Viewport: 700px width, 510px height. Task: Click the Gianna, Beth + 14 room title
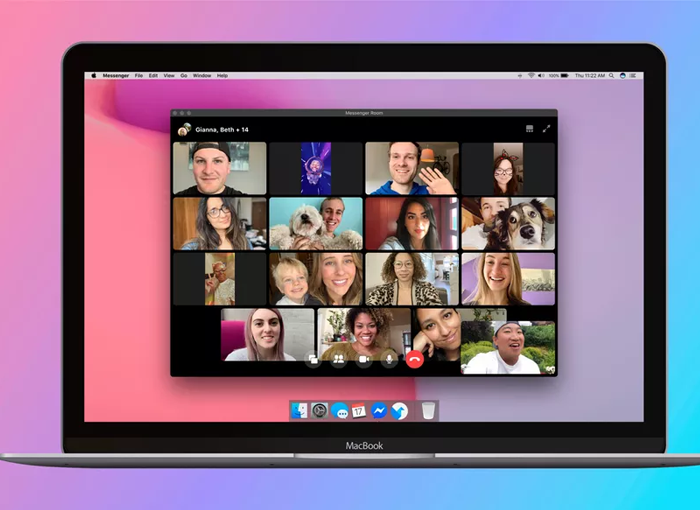(221, 130)
